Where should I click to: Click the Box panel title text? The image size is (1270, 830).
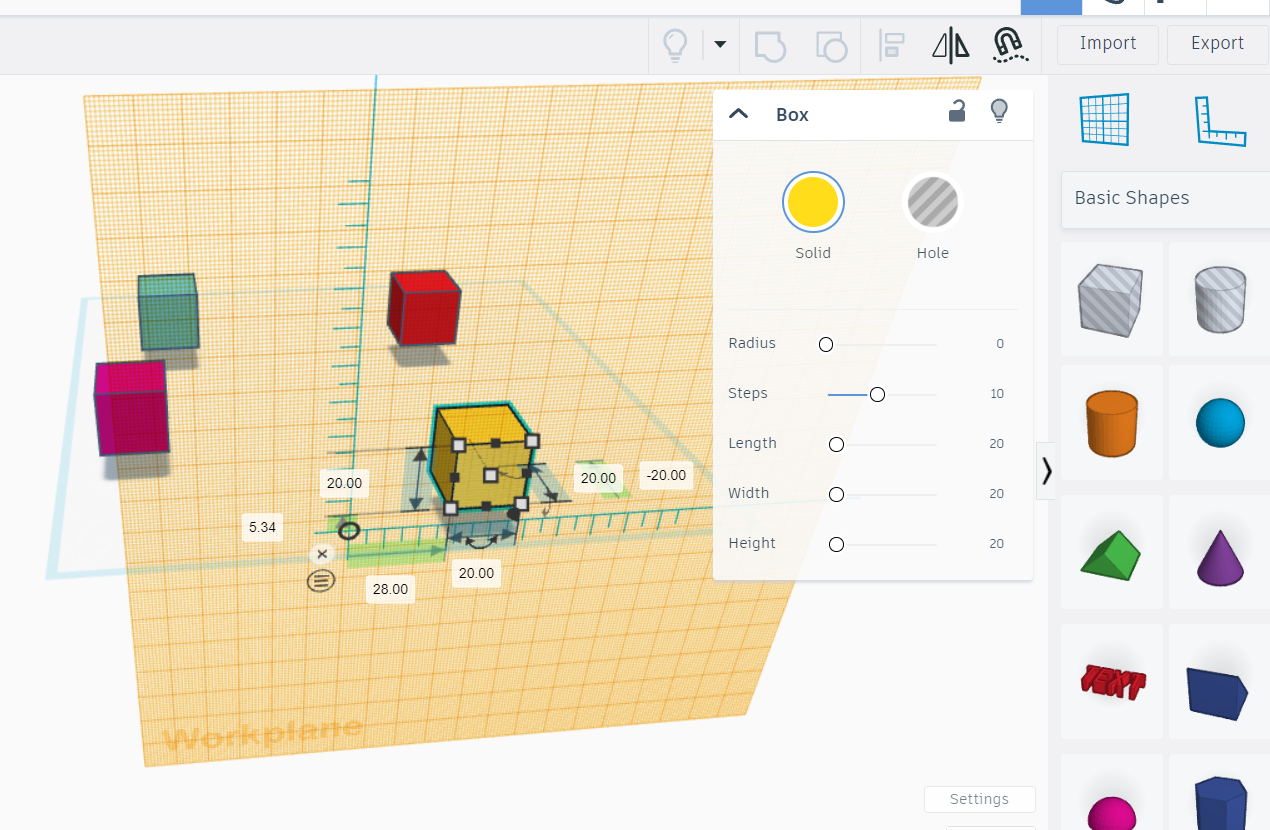click(792, 115)
